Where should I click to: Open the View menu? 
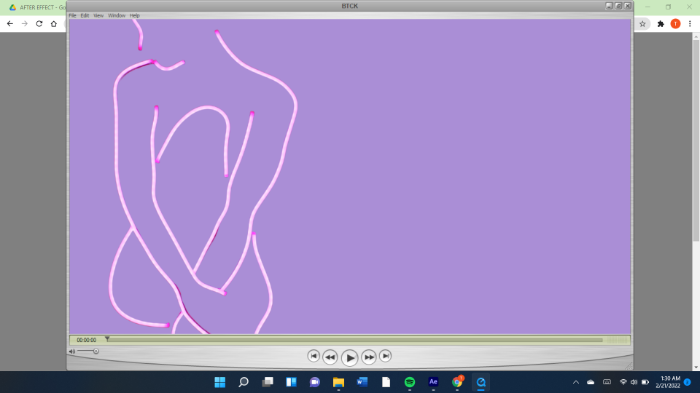[x=98, y=16]
